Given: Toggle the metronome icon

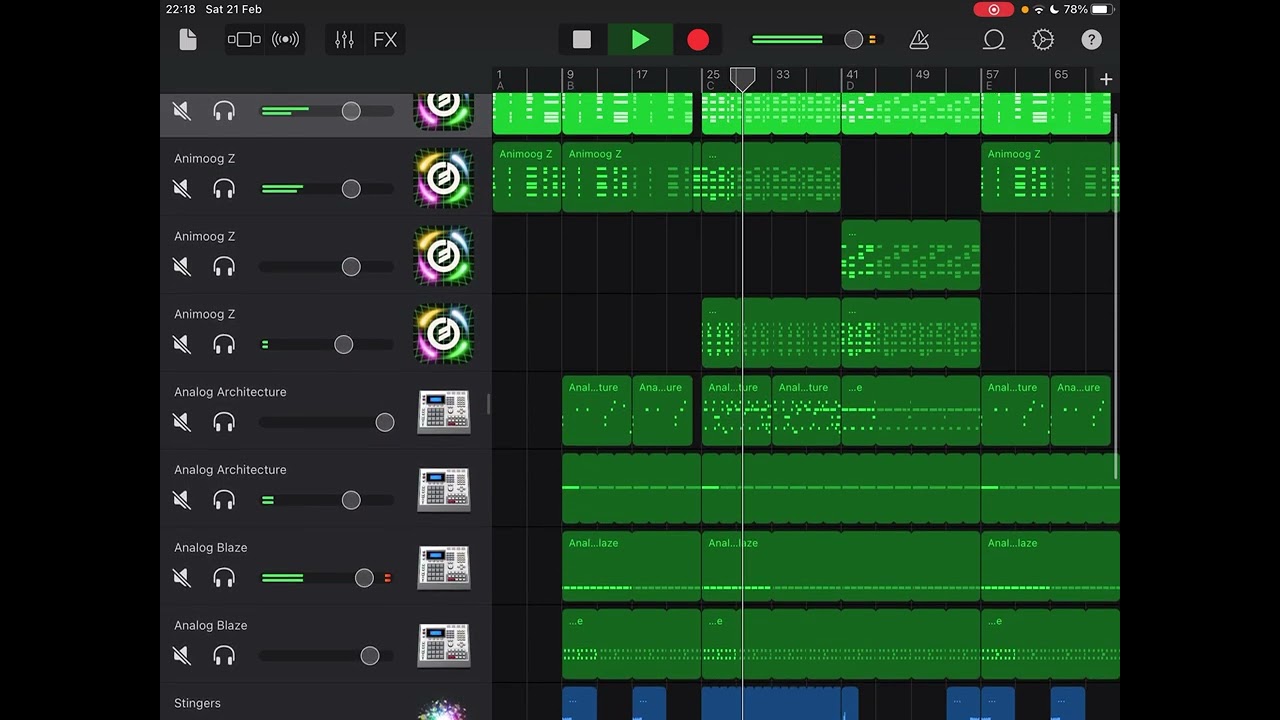Looking at the screenshot, I should (x=919, y=40).
